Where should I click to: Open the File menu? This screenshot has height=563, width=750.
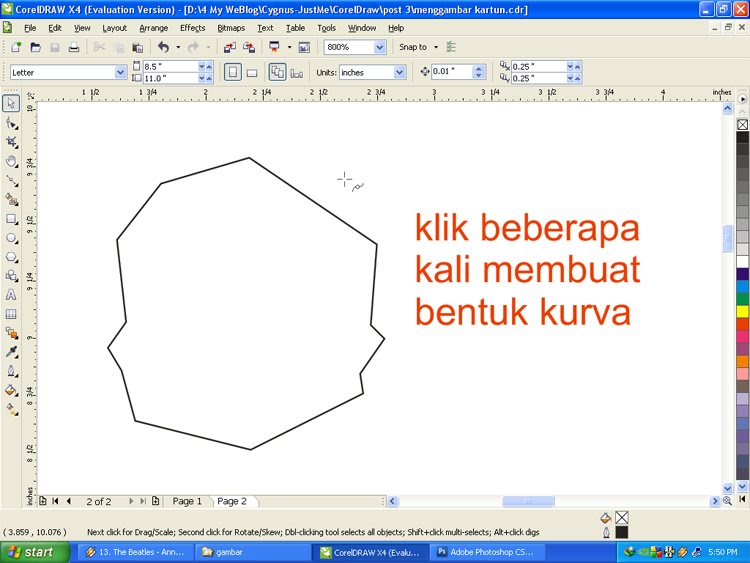[30, 28]
